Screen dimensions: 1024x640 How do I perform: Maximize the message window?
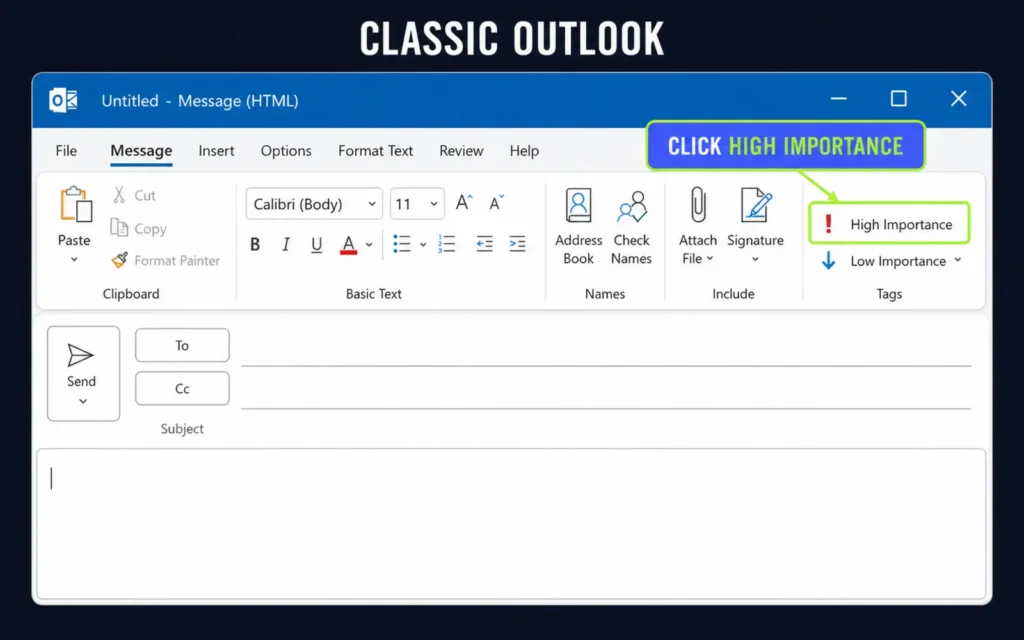tap(899, 99)
